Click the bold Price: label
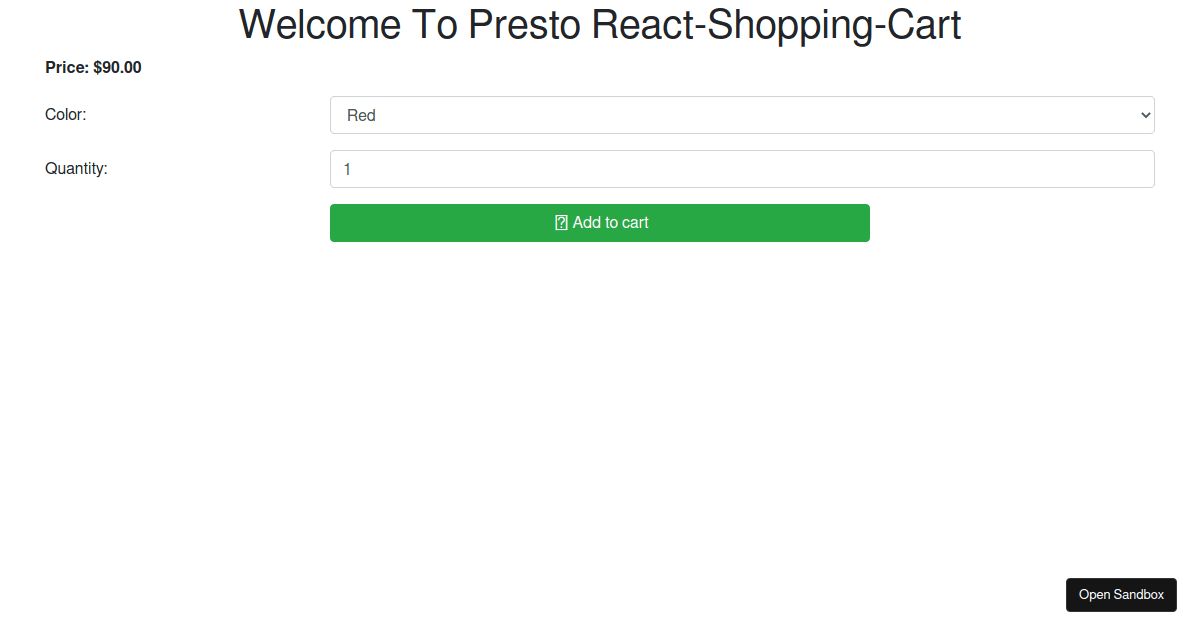The image size is (1200, 630). (67, 68)
